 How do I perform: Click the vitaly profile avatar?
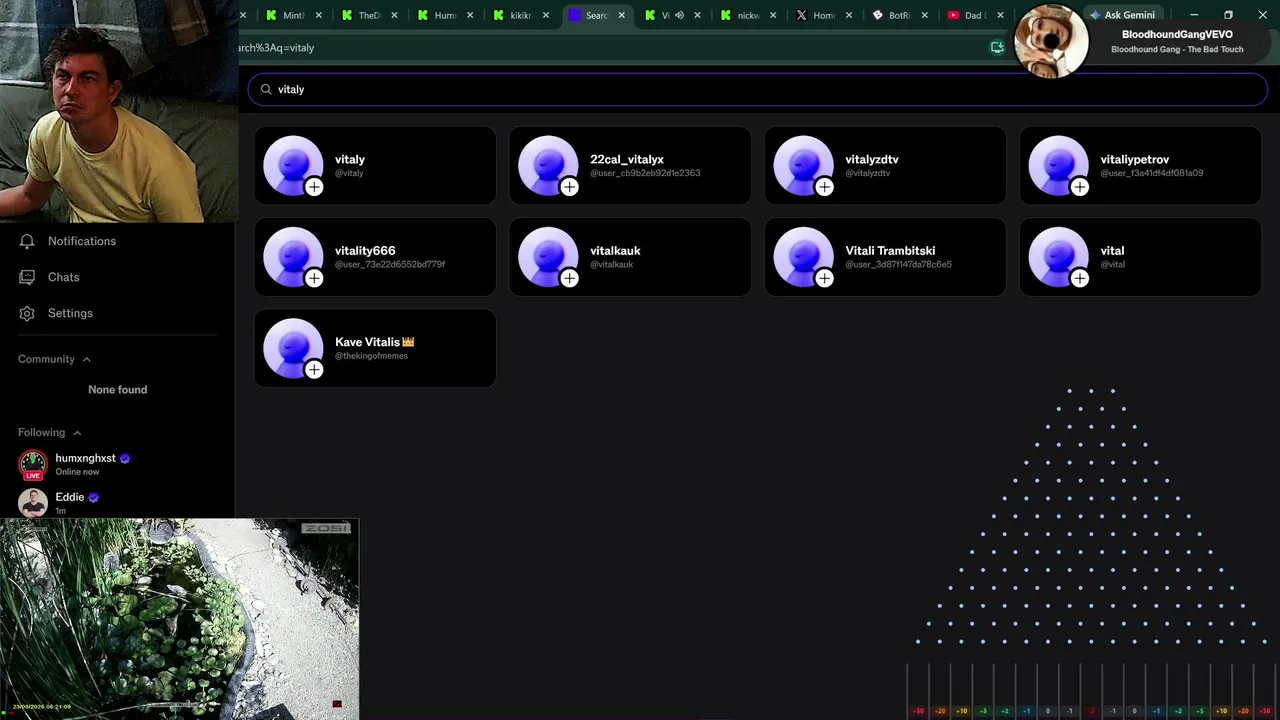click(293, 165)
